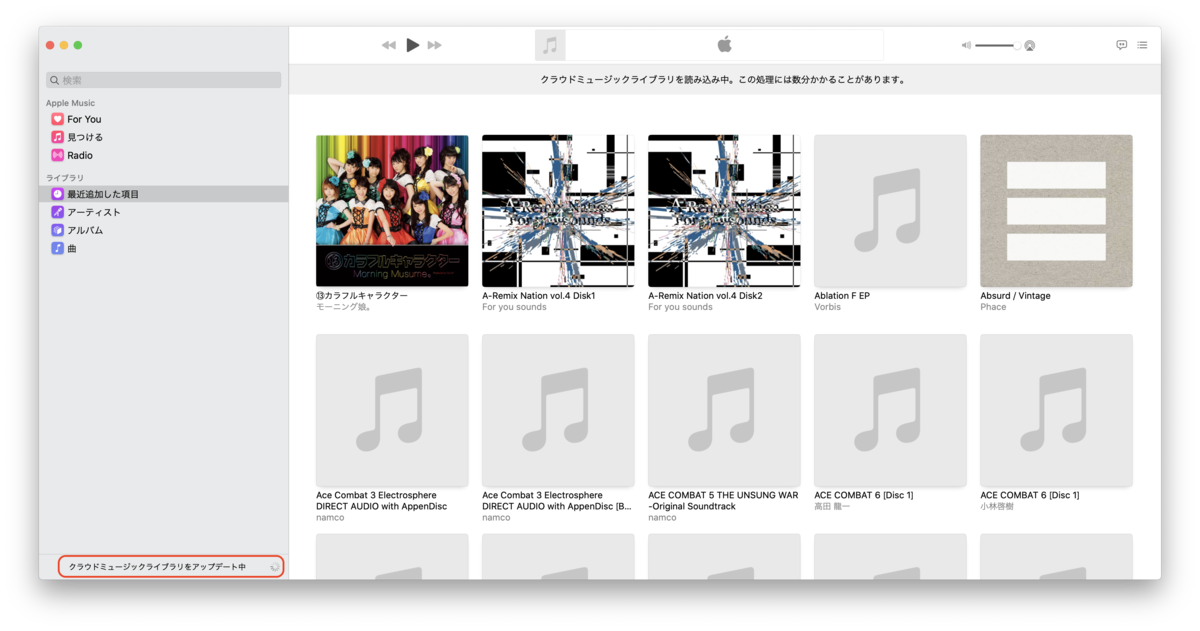Click the now playing music note artwork

point(550,45)
